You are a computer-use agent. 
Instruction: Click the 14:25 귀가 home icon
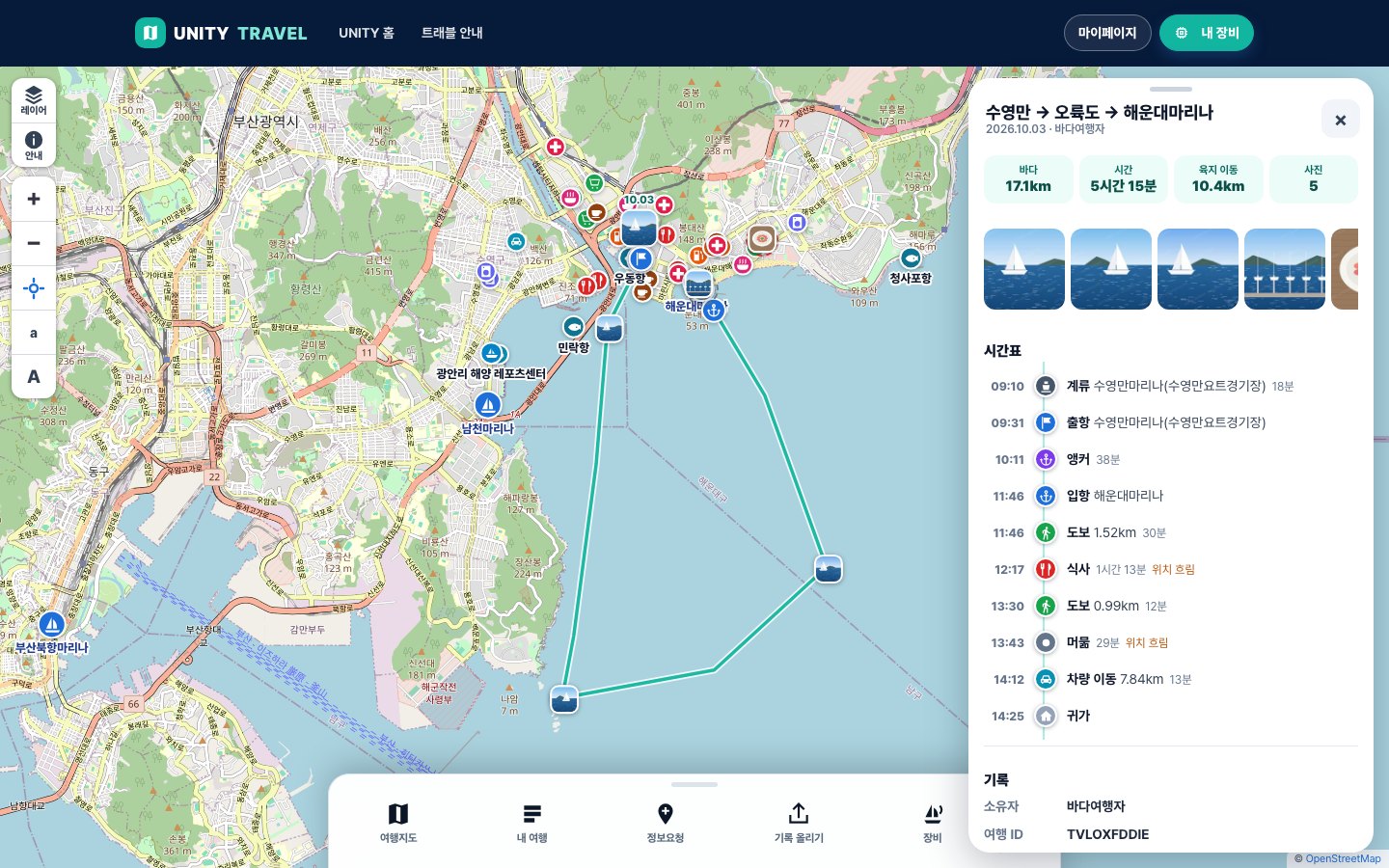[1046, 716]
